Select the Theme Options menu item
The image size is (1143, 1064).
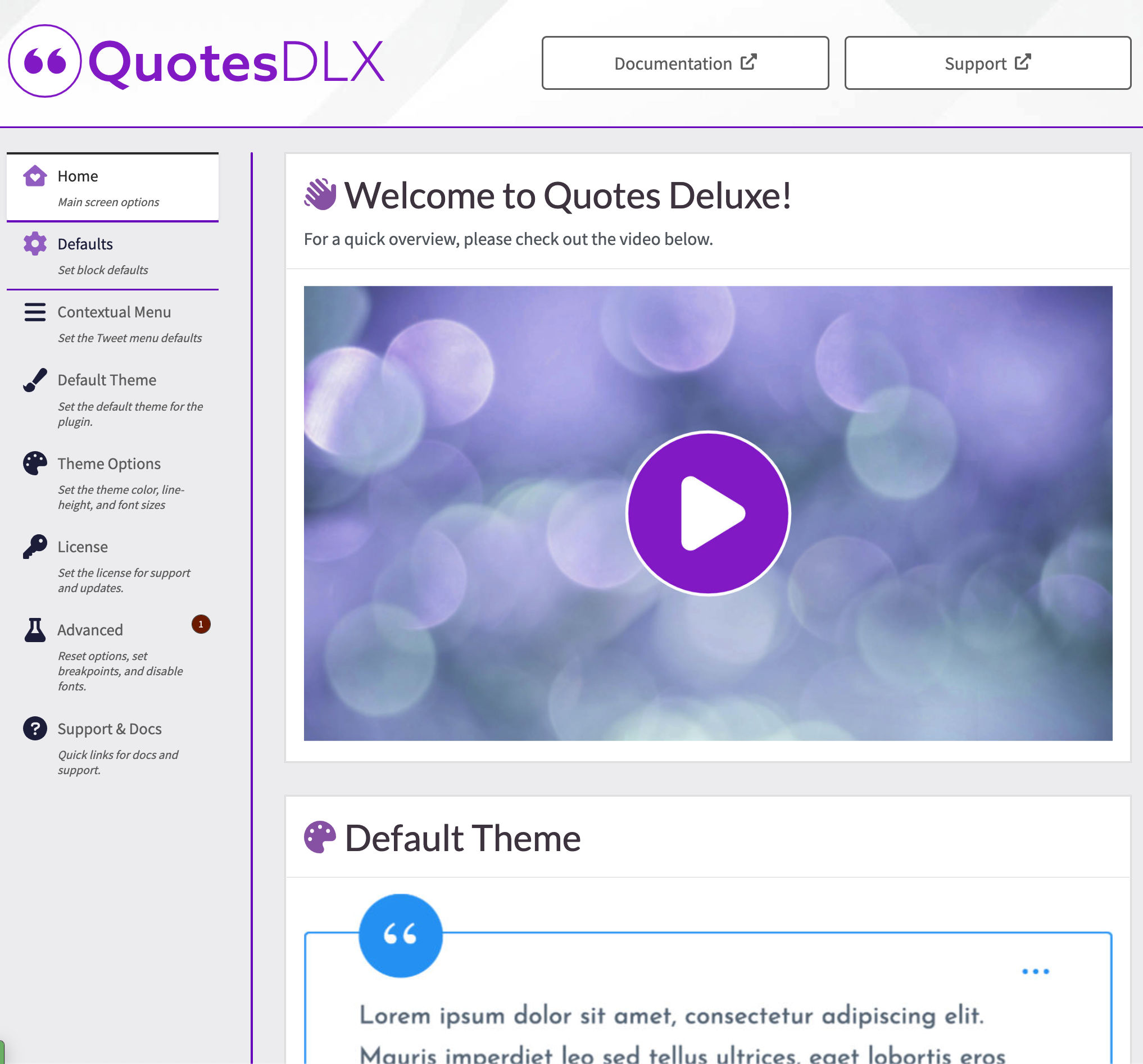(x=109, y=463)
